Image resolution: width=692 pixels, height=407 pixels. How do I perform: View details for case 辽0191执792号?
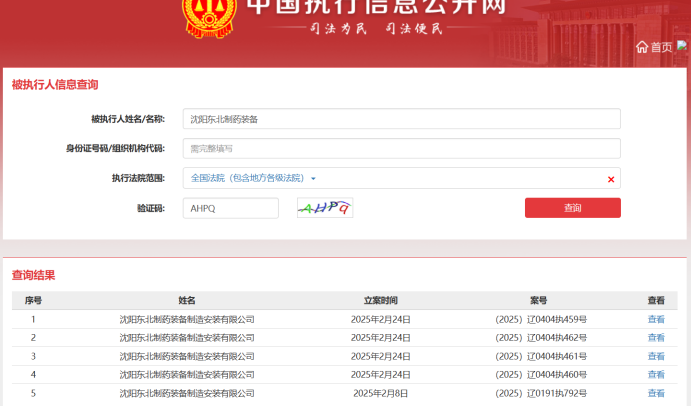[656, 393]
